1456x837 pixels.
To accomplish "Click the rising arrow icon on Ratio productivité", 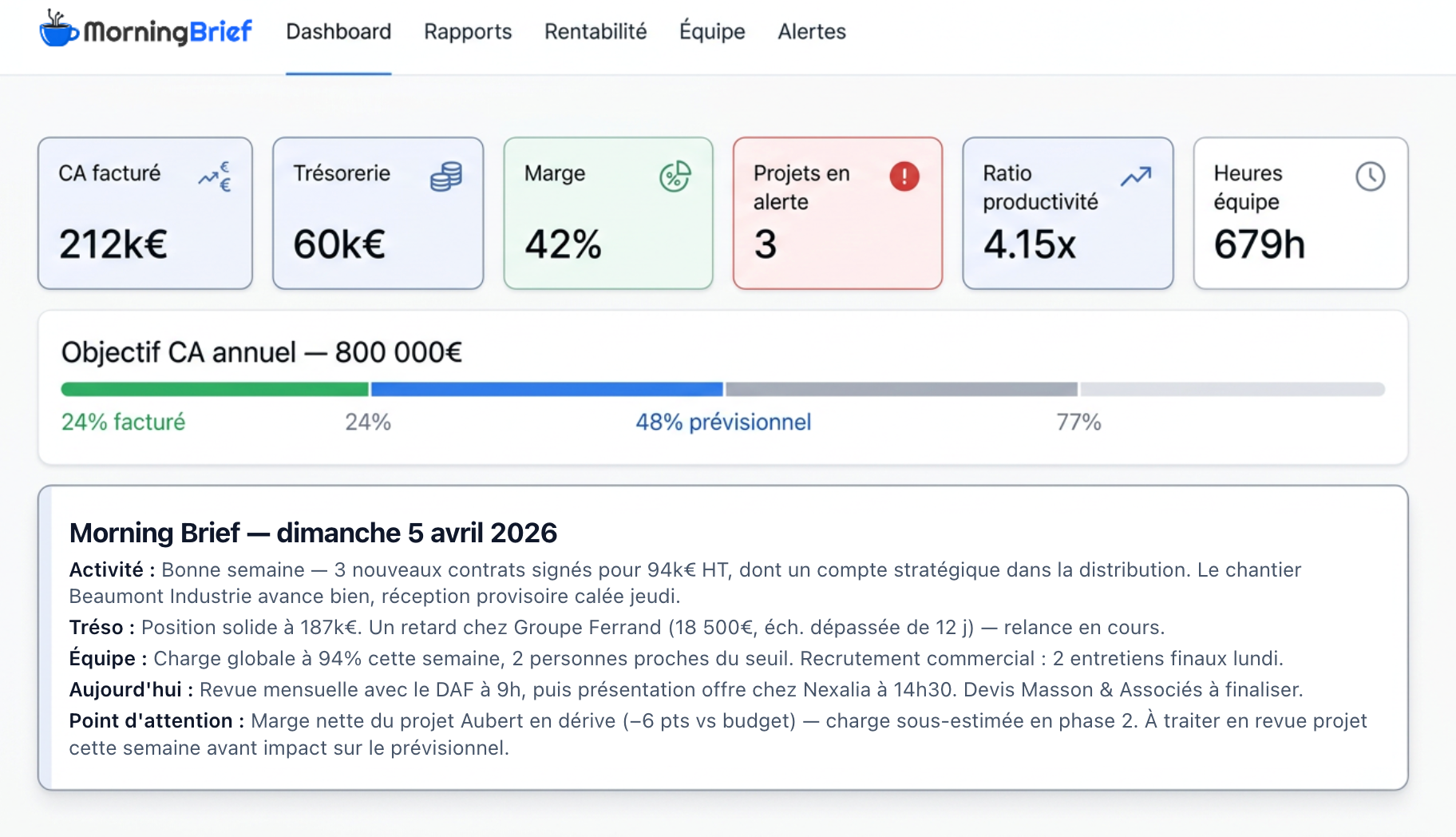I will [x=1135, y=177].
